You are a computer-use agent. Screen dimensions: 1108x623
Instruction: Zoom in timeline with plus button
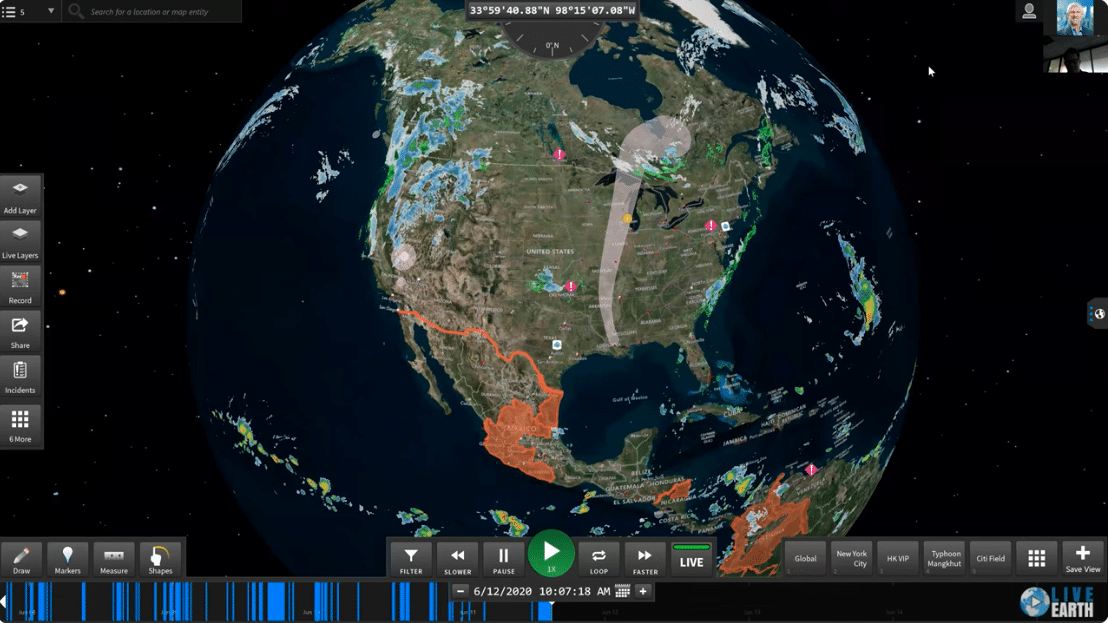[643, 591]
